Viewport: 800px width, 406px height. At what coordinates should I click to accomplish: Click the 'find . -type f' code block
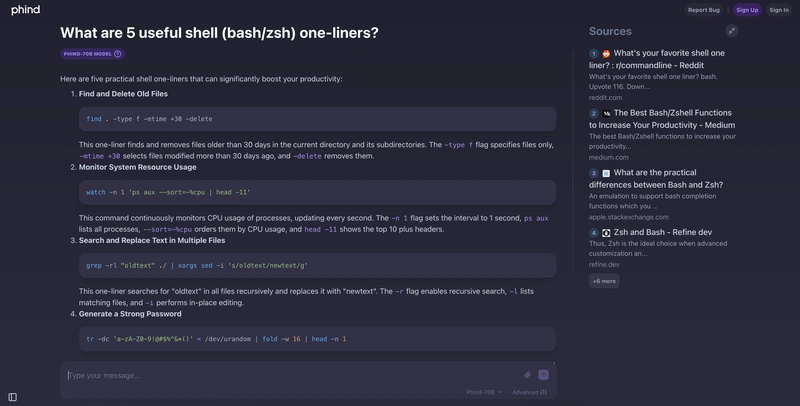[317, 119]
